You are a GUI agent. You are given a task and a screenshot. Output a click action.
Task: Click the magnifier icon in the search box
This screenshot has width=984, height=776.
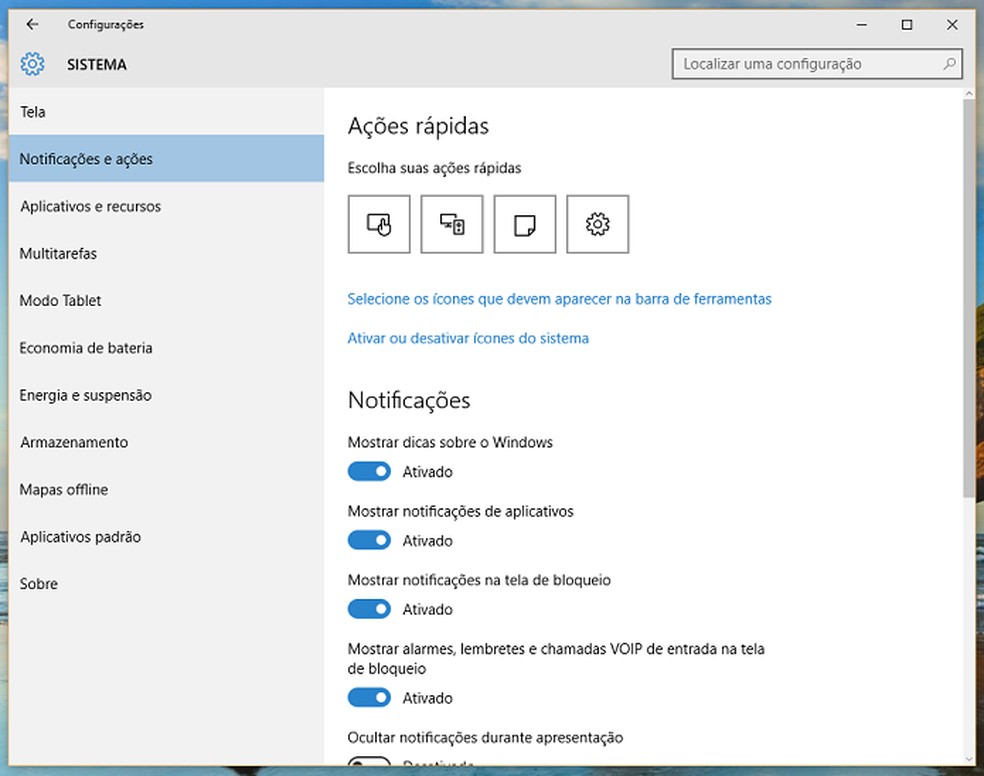pyautogui.click(x=948, y=63)
